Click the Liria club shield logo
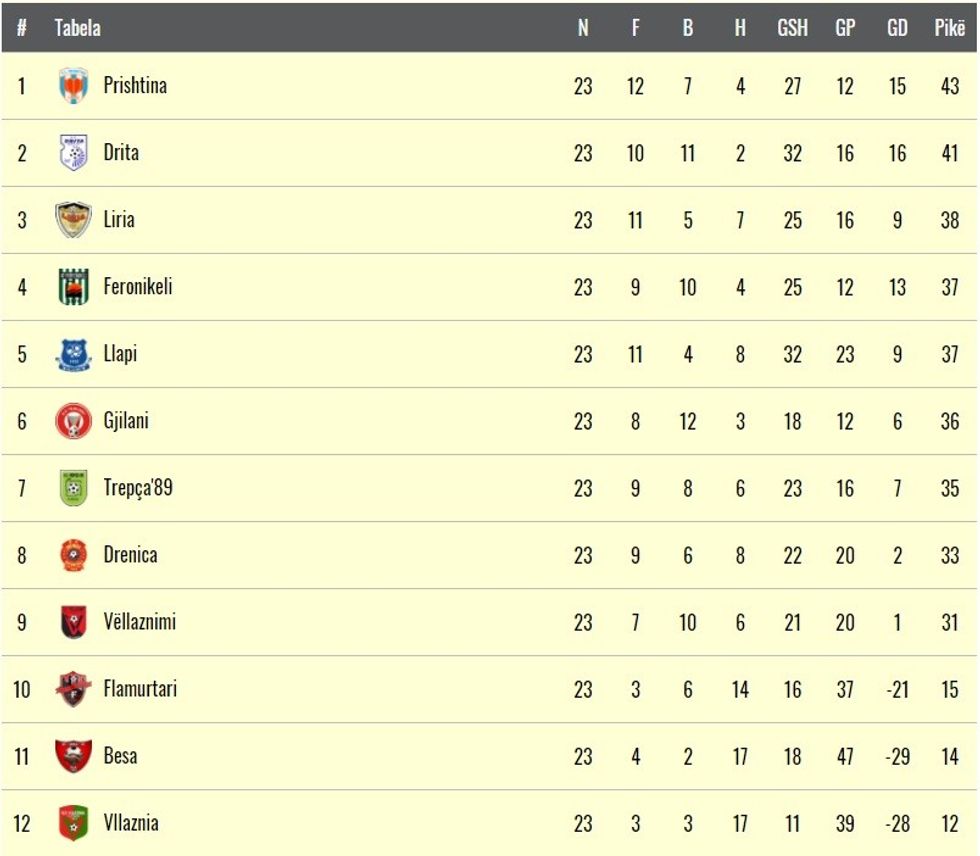This screenshot has width=980, height=856. (73, 220)
